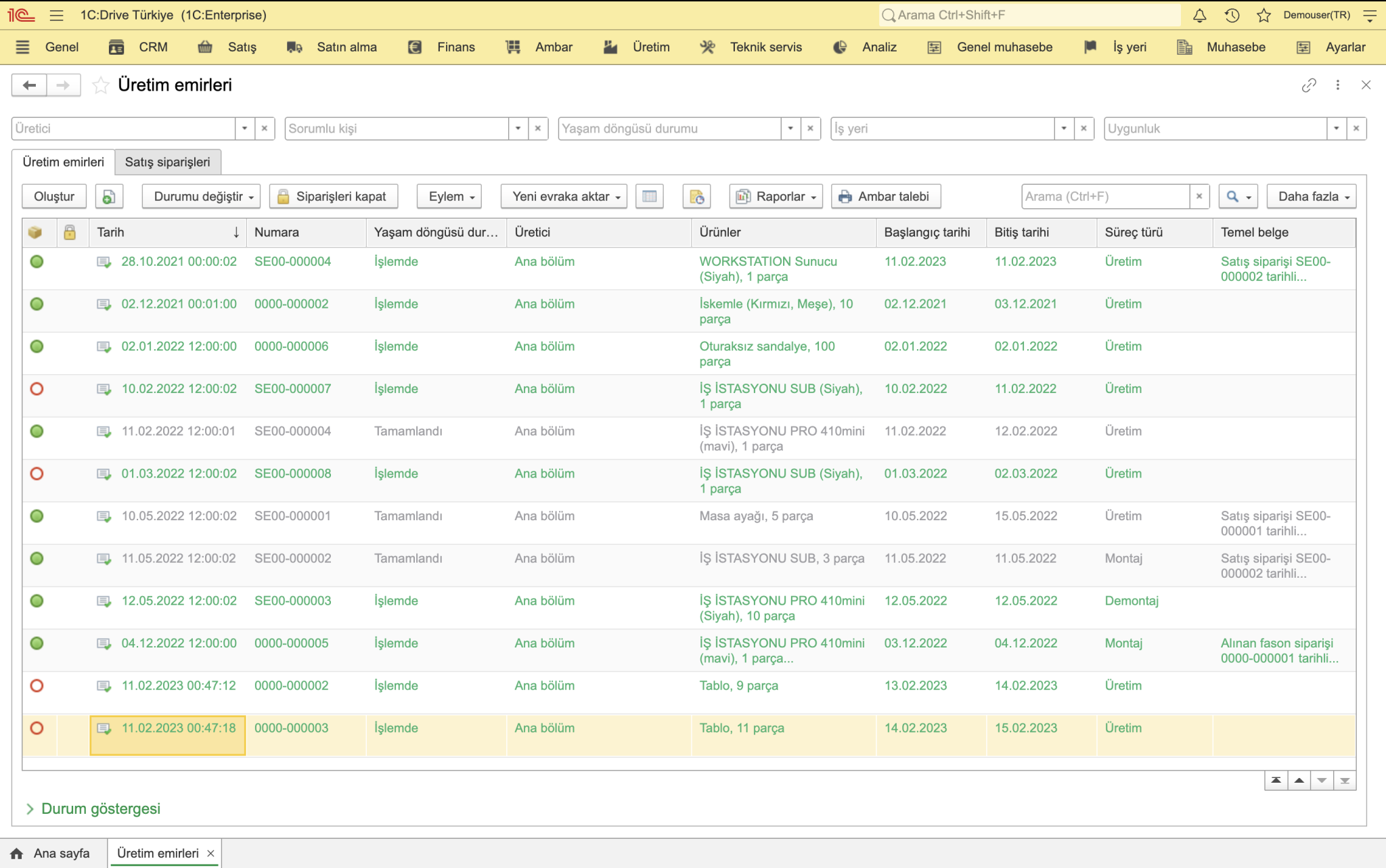Switch to the Satış siparişleri tab
The width and height of the screenshot is (1386, 868).
[x=167, y=162]
